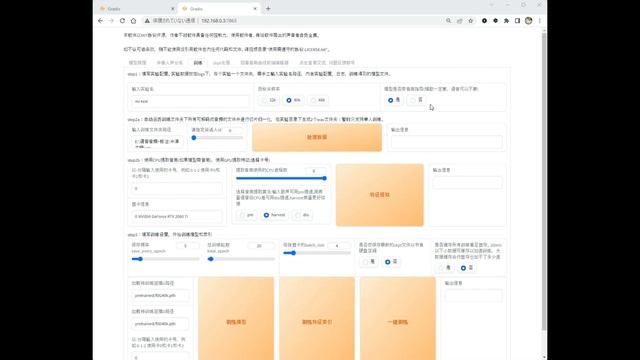Viewport: 640px width, 360px height.
Task: Click the GPU card index input in step2b
Action: (177, 189)
